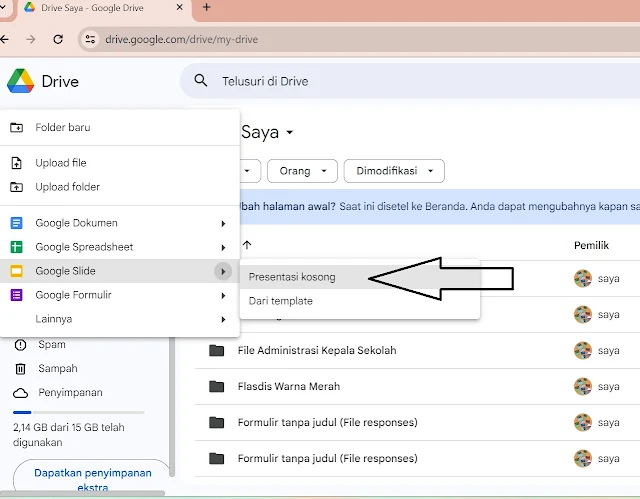The width and height of the screenshot is (640, 499).
Task: Open Penyimpanan in the sidebar
Action: click(x=70, y=393)
